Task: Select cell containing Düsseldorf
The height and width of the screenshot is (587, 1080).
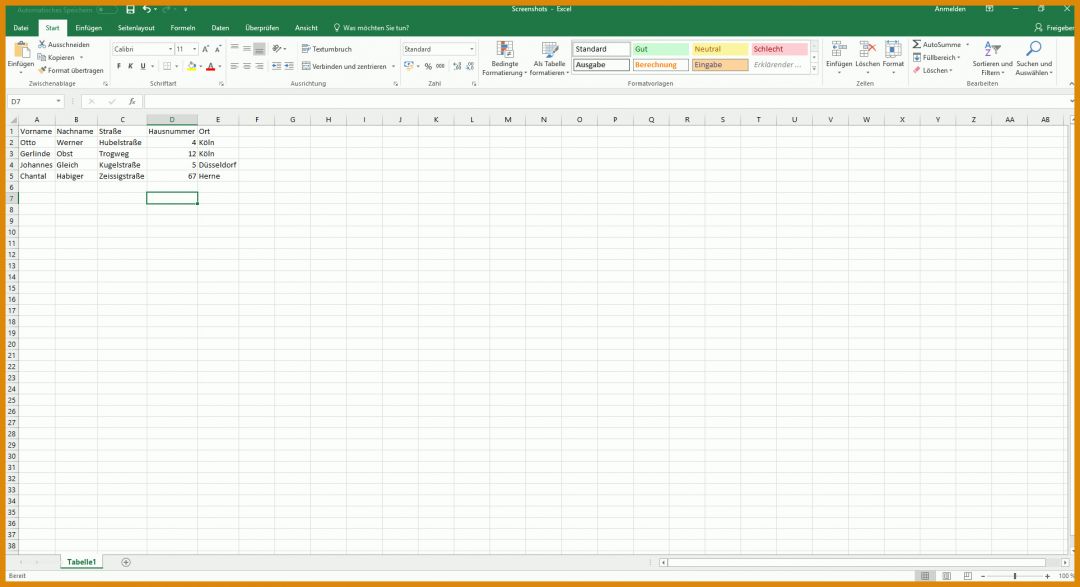Action: [x=218, y=165]
